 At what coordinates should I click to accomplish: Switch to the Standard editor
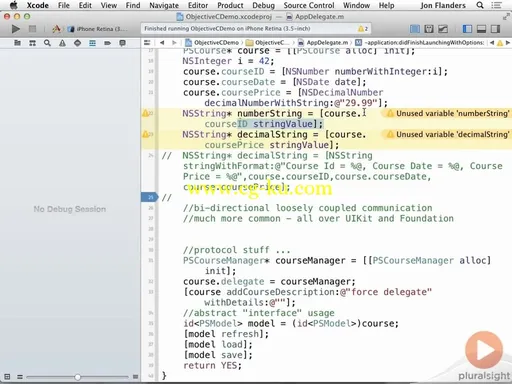[x=415, y=29]
